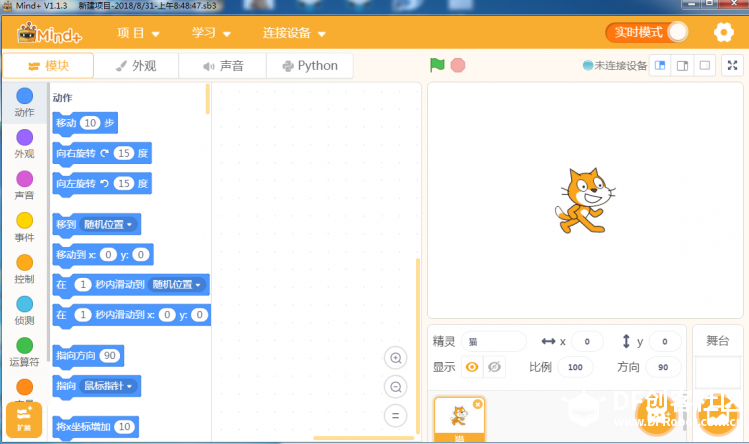Click the green flag to run
749x444 pixels.
[x=437, y=65]
